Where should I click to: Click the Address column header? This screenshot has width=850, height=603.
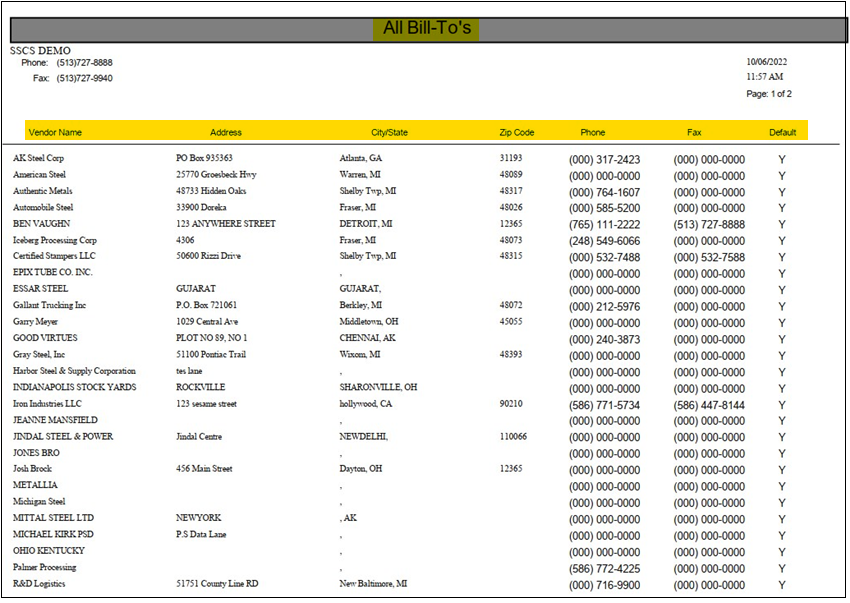pyautogui.click(x=226, y=132)
